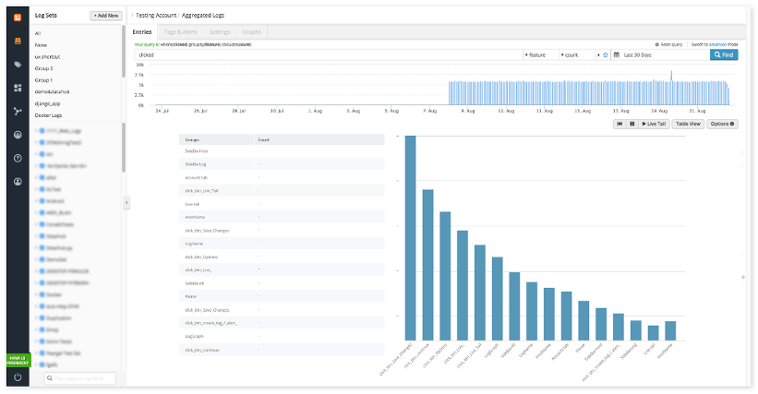The height and width of the screenshot is (394, 758).
Task: Open the user account icon
Action: [x=17, y=181]
